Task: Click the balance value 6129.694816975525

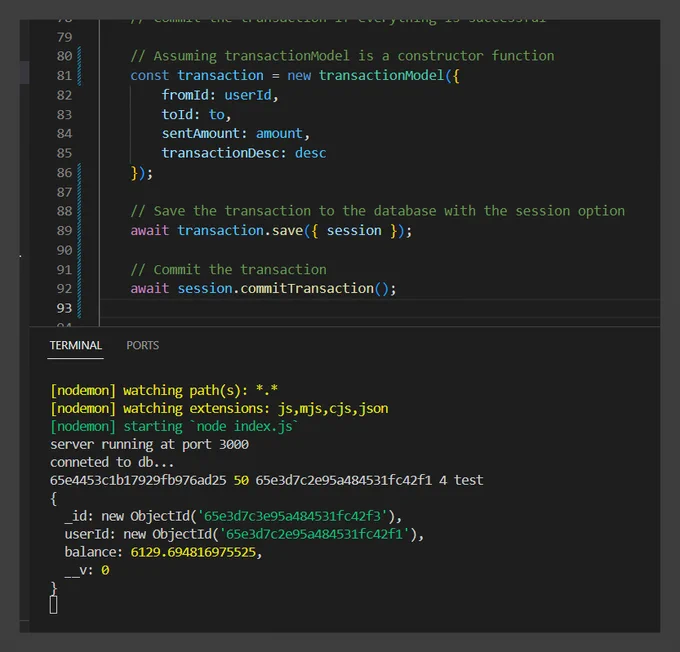Action: coord(193,552)
